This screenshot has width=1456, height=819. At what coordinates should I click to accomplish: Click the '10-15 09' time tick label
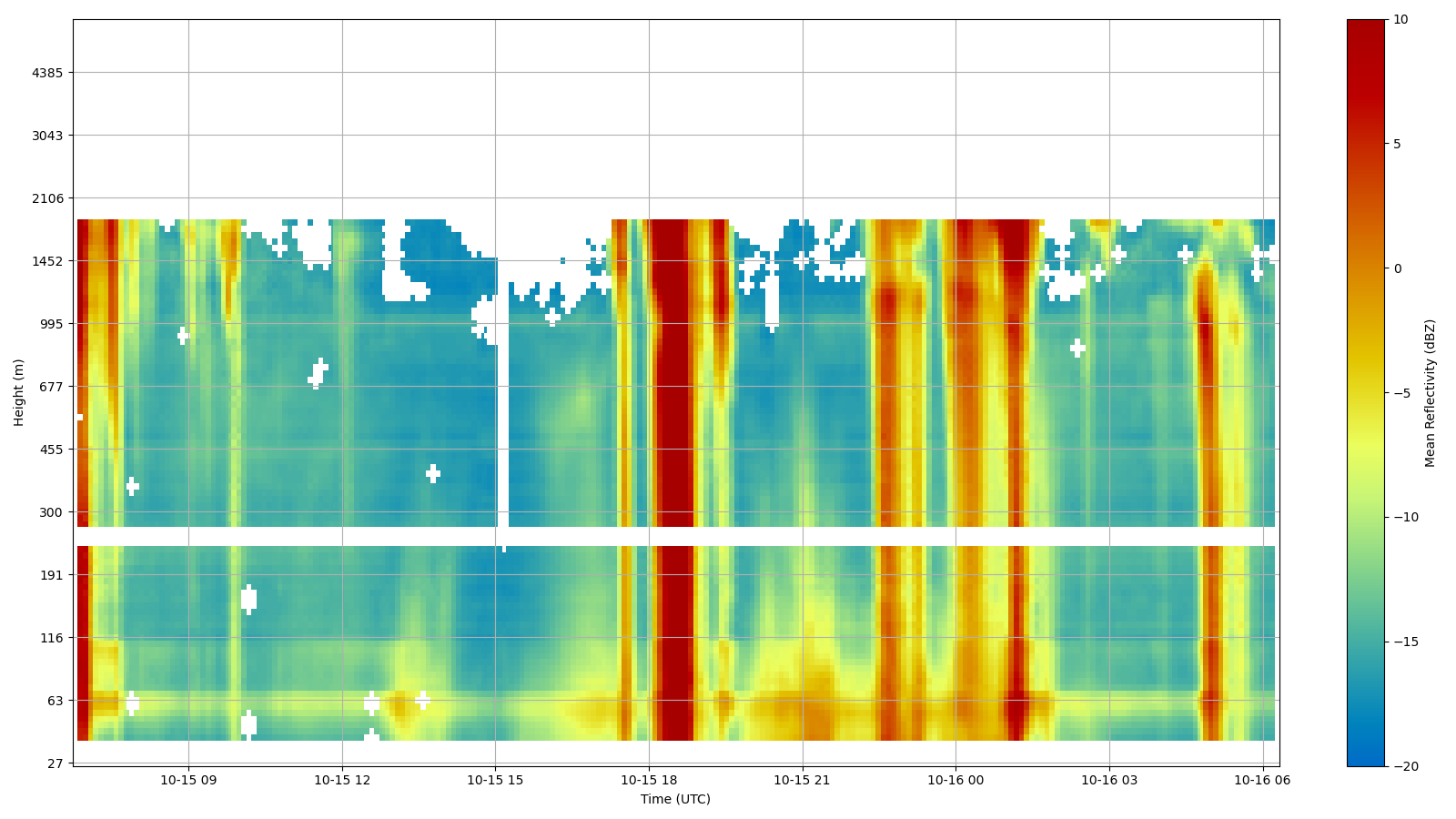click(188, 780)
